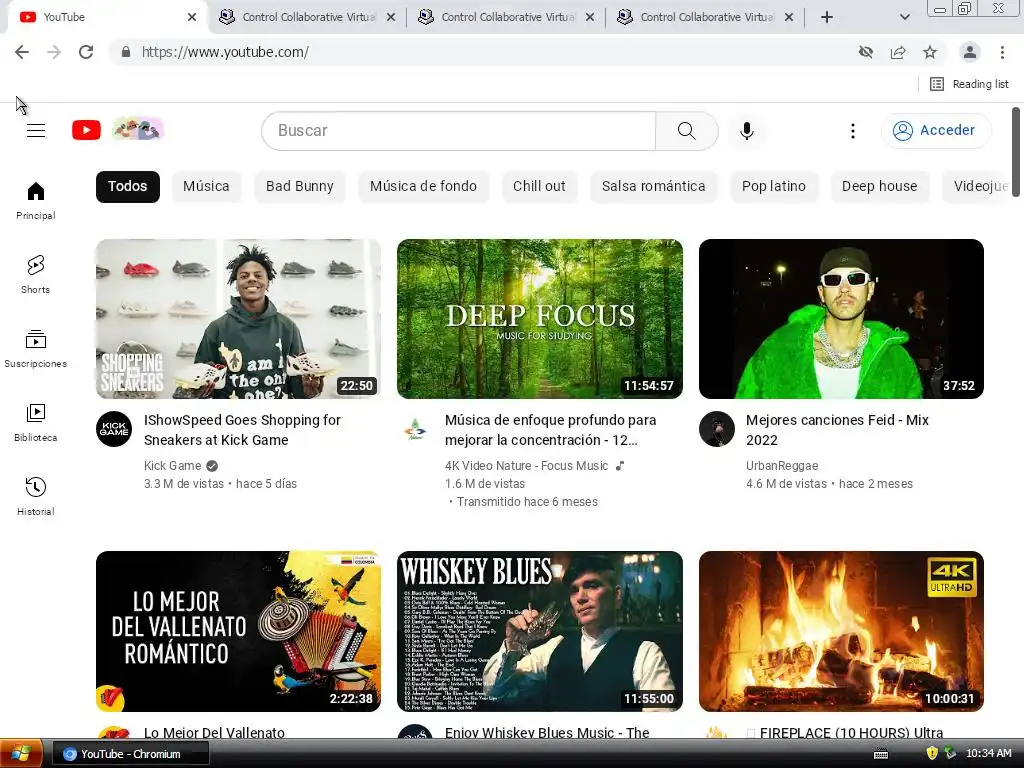Open Biblioteca in the sidebar
The height and width of the screenshot is (768, 1024).
tap(36, 423)
